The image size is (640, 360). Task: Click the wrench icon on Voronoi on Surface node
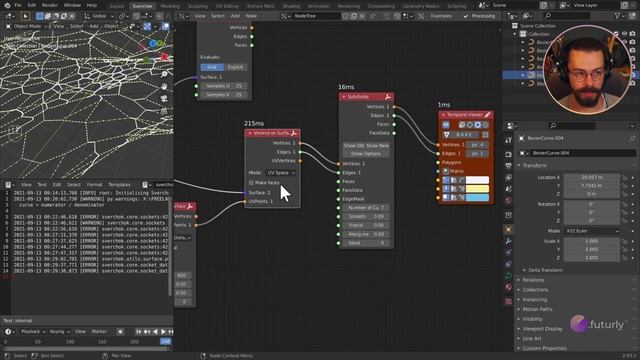[x=293, y=133]
